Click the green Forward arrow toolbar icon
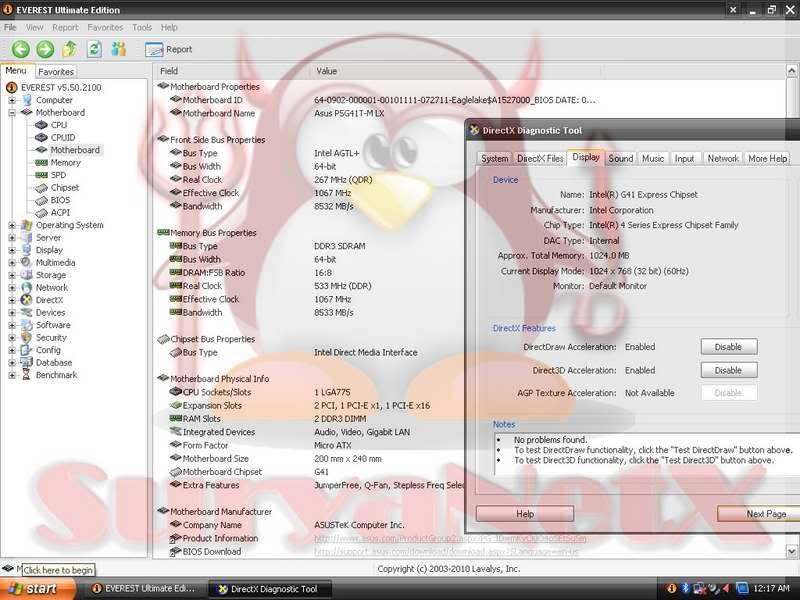 click(x=45, y=49)
